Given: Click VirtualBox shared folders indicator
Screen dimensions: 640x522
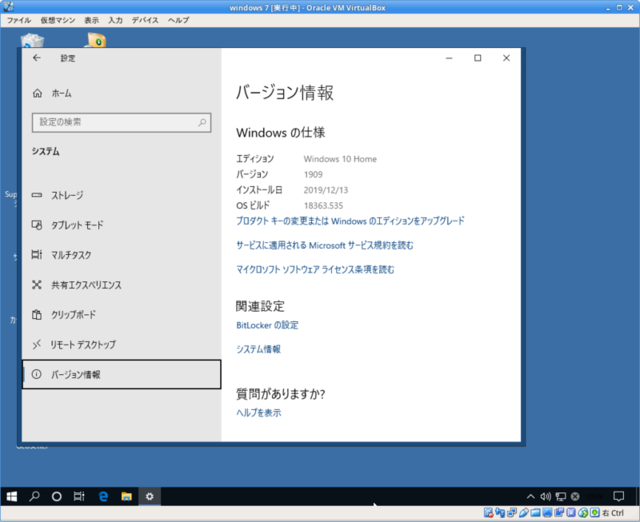Looking at the screenshot, I should (536, 513).
